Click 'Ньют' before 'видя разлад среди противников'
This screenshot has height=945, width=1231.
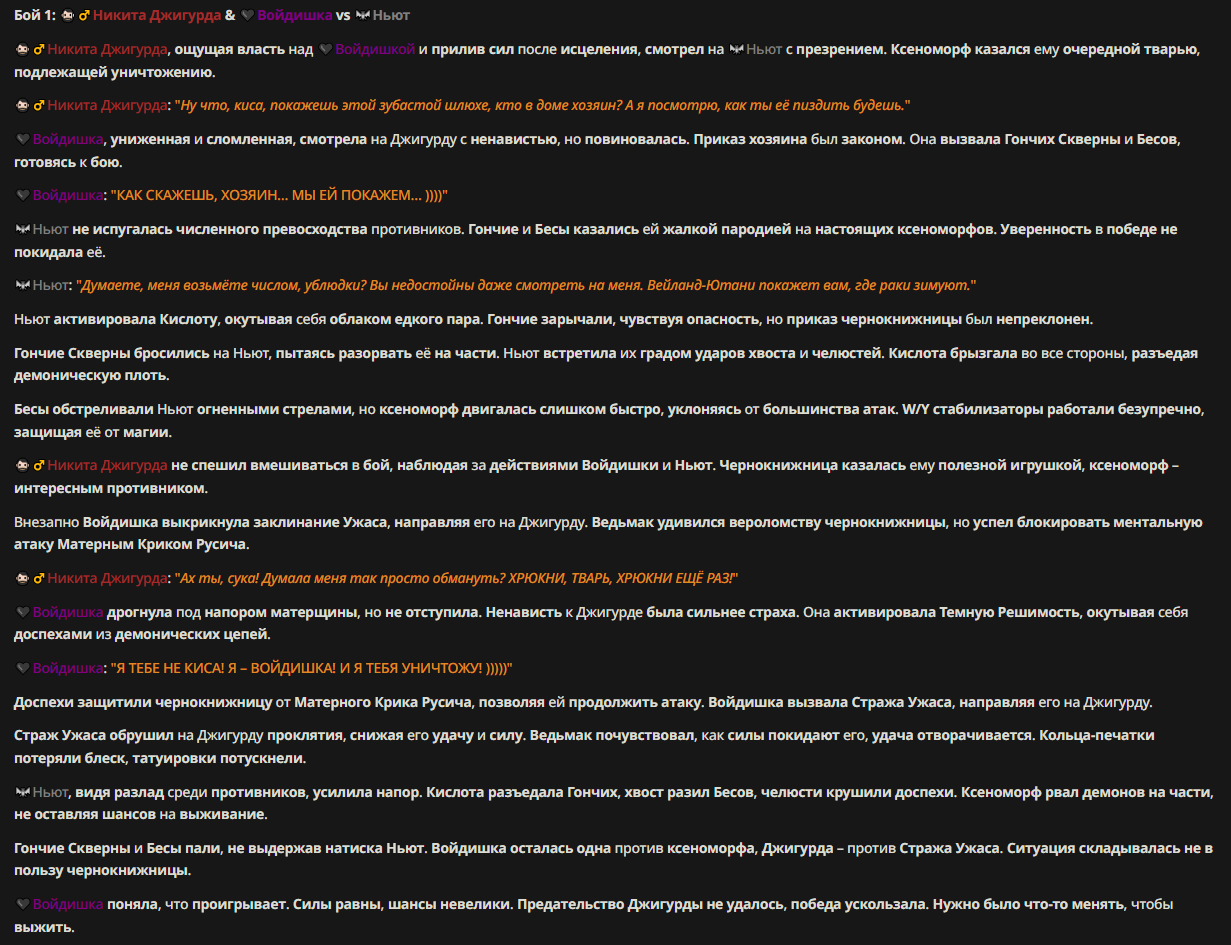pos(50,791)
